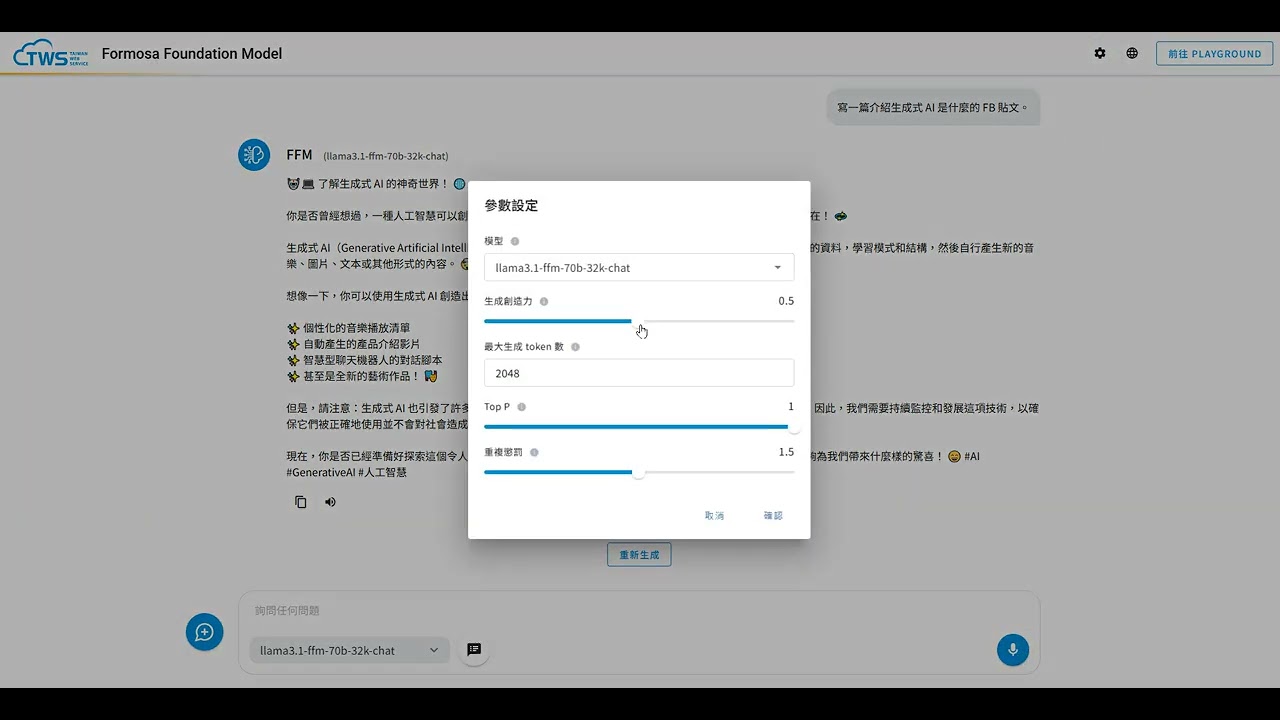Screen dimensions: 1280x720
Task: Click the line 自動產生的產品介紹影片
Action: [x=354, y=344]
